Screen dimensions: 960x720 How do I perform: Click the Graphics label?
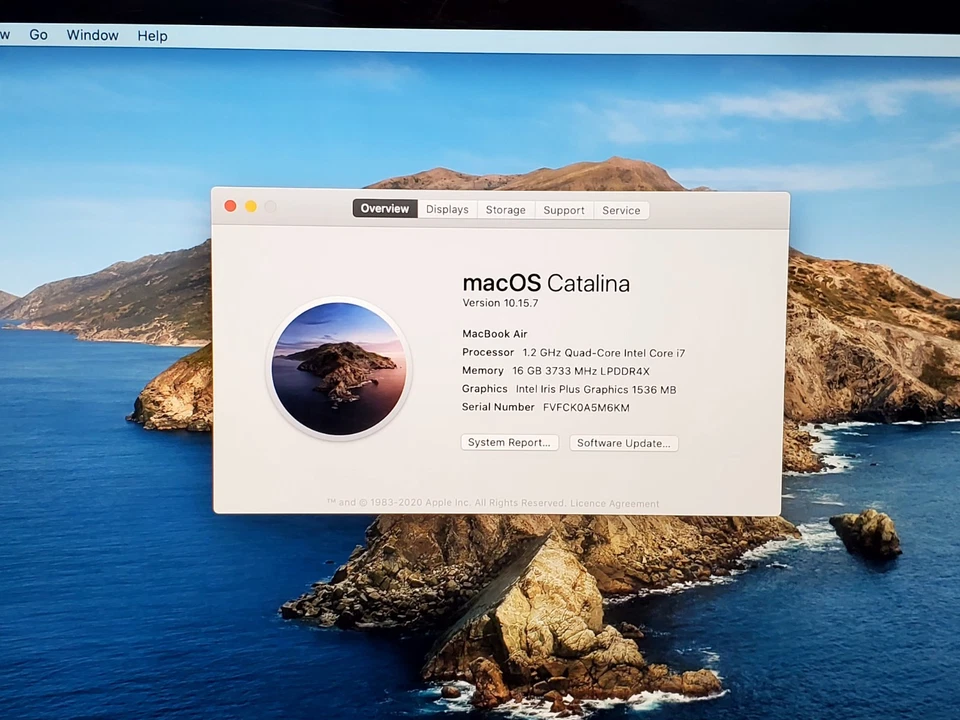click(x=484, y=389)
